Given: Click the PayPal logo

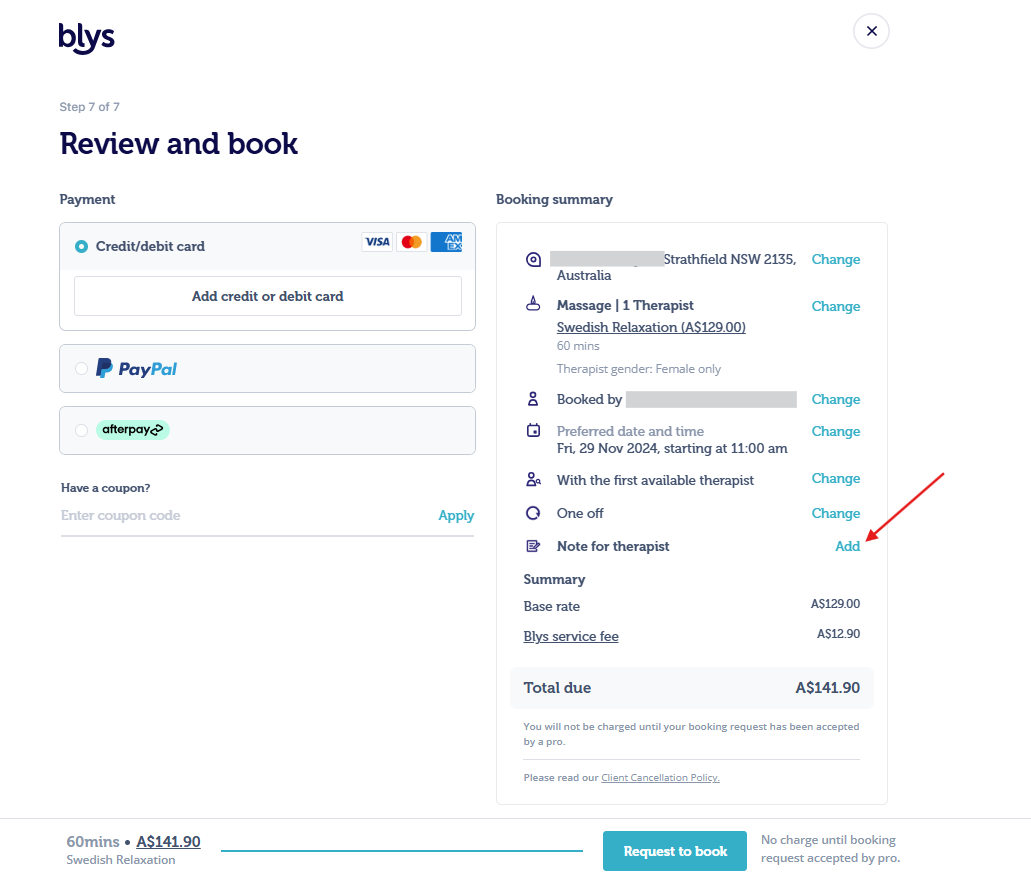Looking at the screenshot, I should coord(137,368).
